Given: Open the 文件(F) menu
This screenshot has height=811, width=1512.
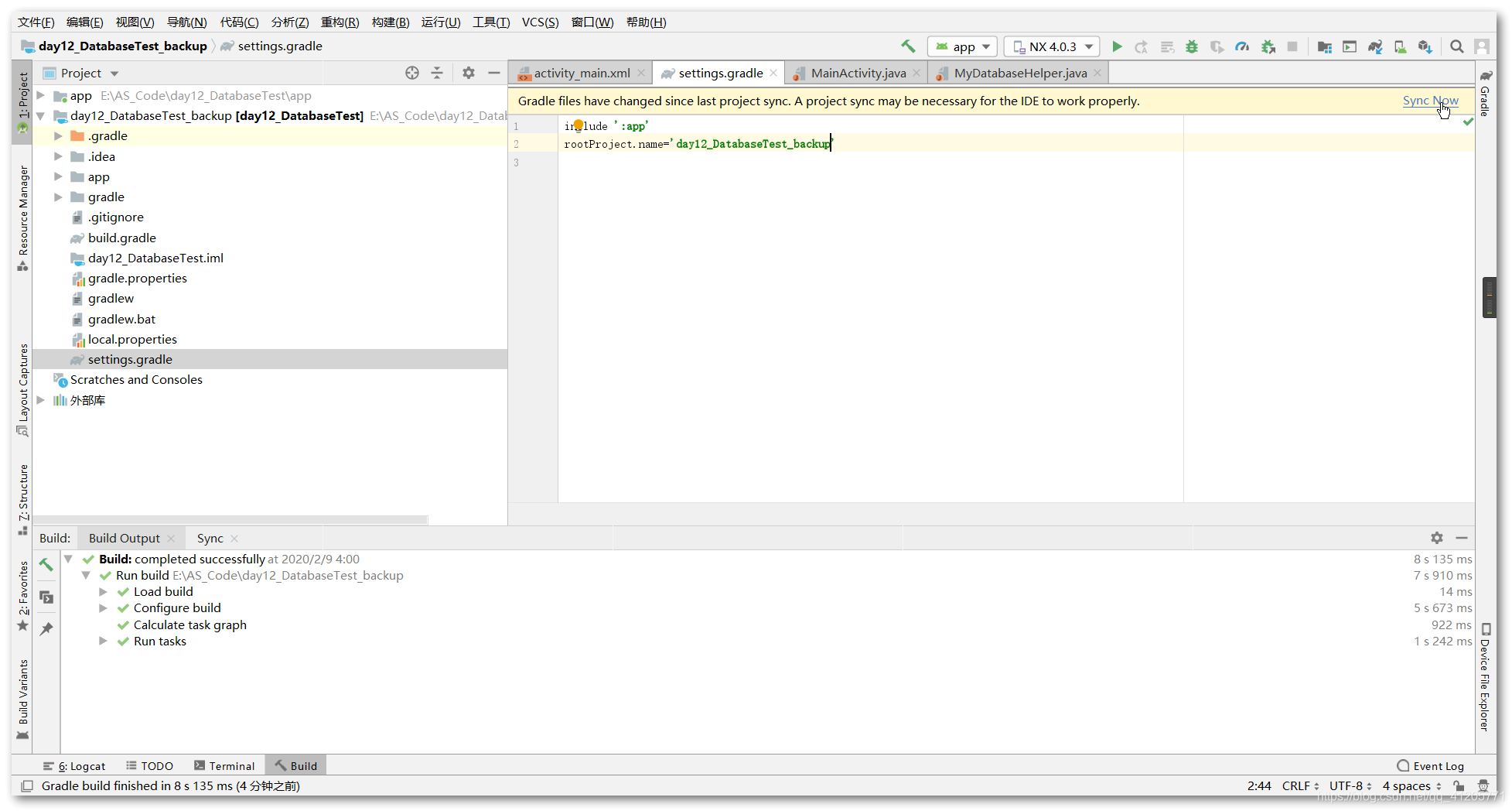Looking at the screenshot, I should pos(36,22).
